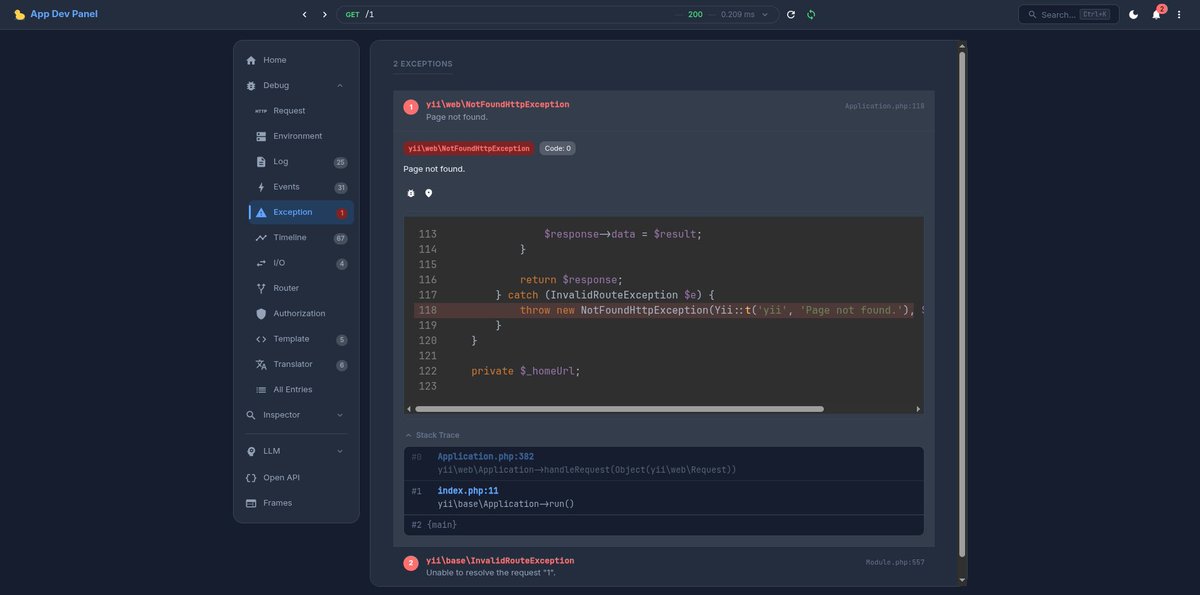Click the Code: 0 chip
The height and width of the screenshot is (595, 1200).
(x=558, y=148)
